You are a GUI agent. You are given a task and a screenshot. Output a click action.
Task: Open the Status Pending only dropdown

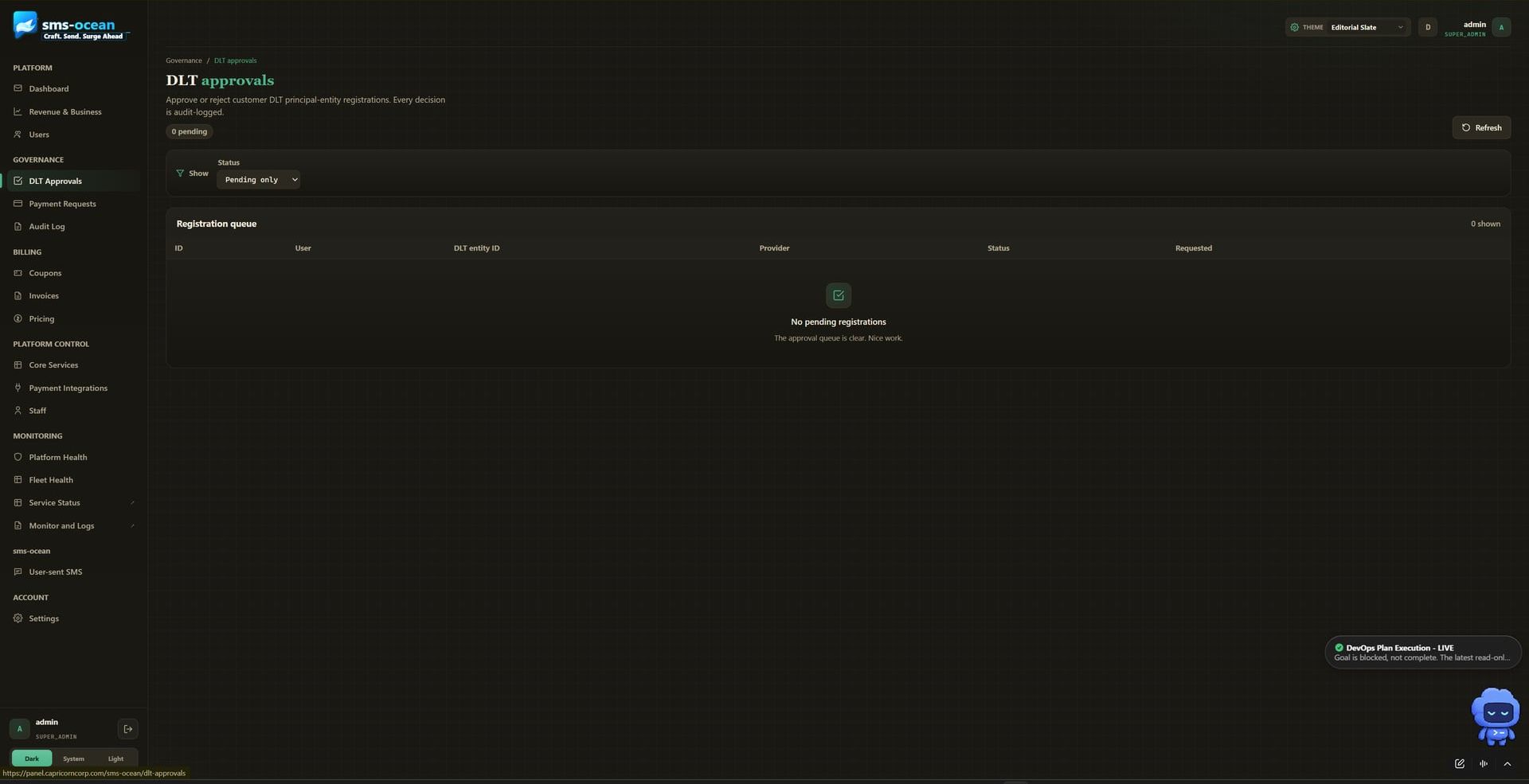pos(258,180)
